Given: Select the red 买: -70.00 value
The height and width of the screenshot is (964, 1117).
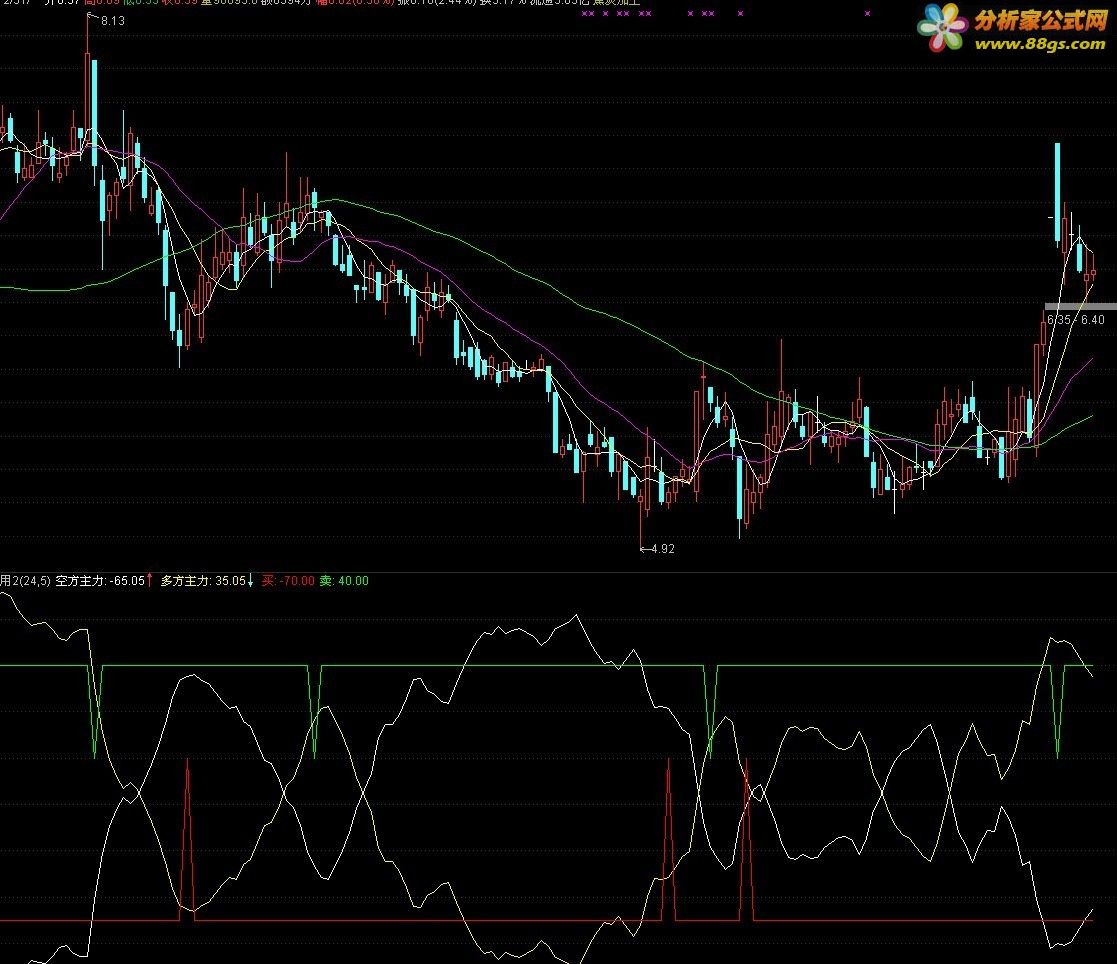Looking at the screenshot, I should (x=288, y=581).
